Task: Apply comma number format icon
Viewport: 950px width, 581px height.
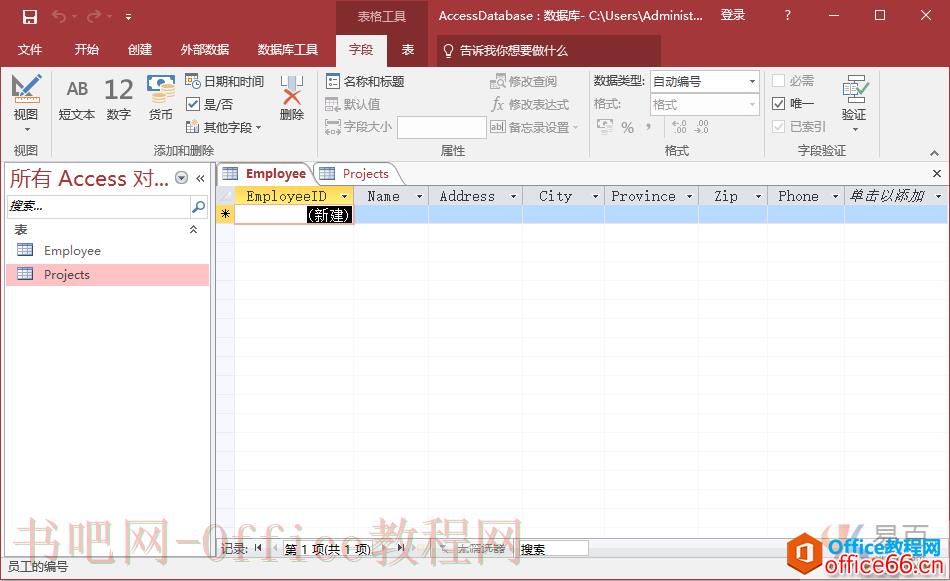Action: [x=648, y=127]
